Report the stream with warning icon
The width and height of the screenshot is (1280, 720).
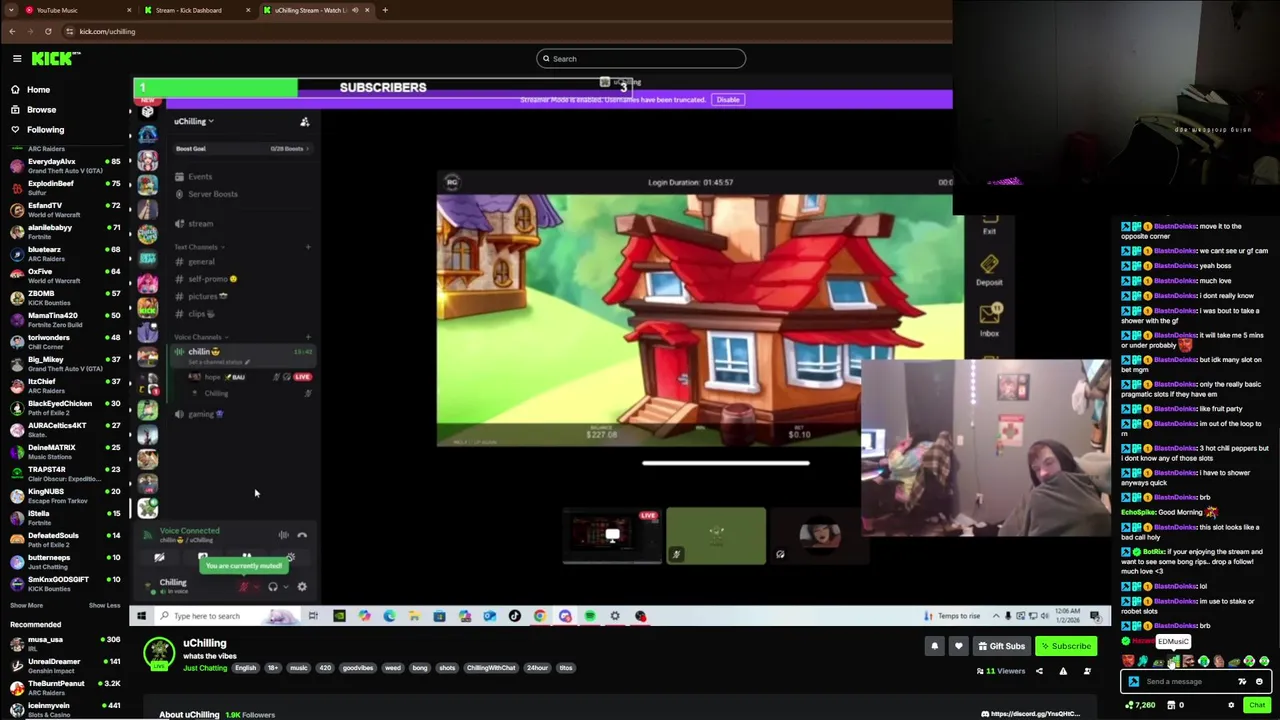(1063, 671)
